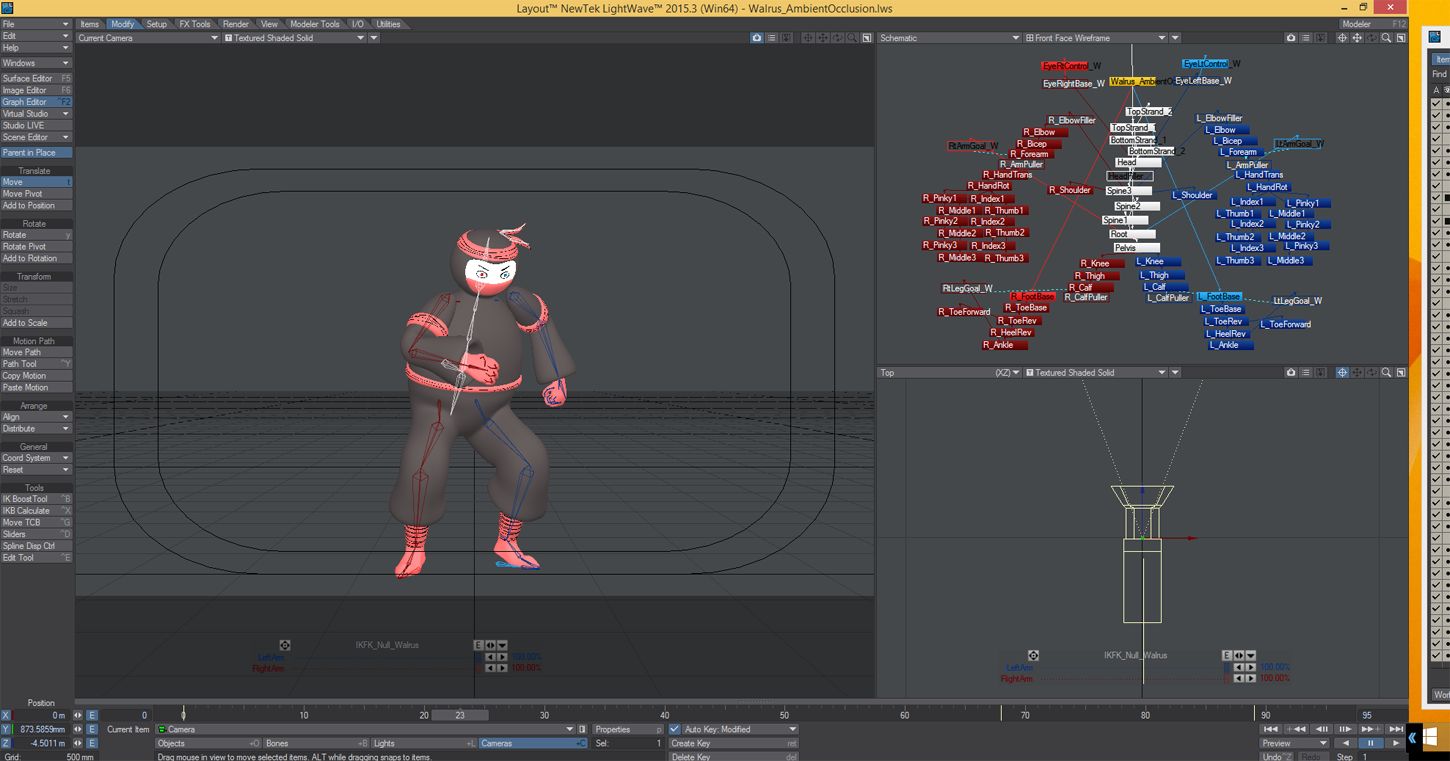Click zoom magnifier icon in Top viewport header
The image size is (1450, 761).
pos(1386,372)
